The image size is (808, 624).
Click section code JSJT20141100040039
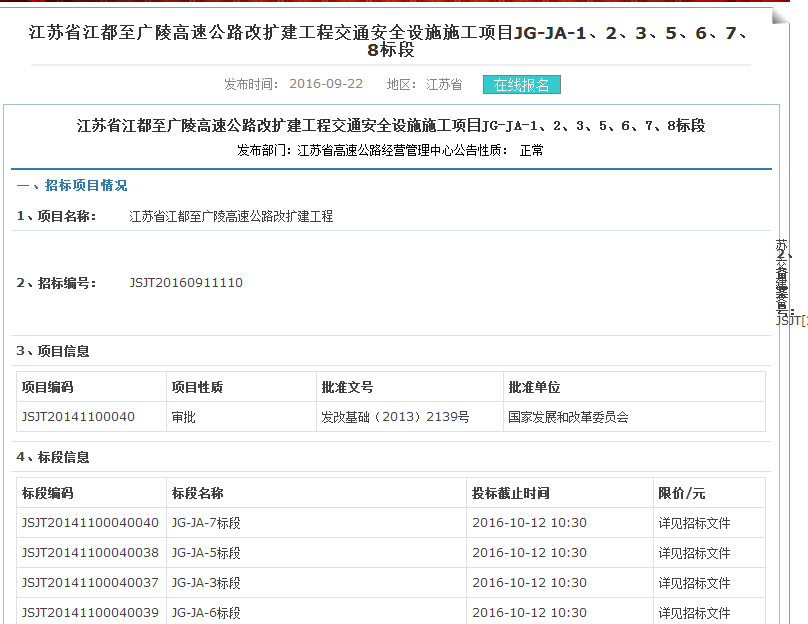90,613
